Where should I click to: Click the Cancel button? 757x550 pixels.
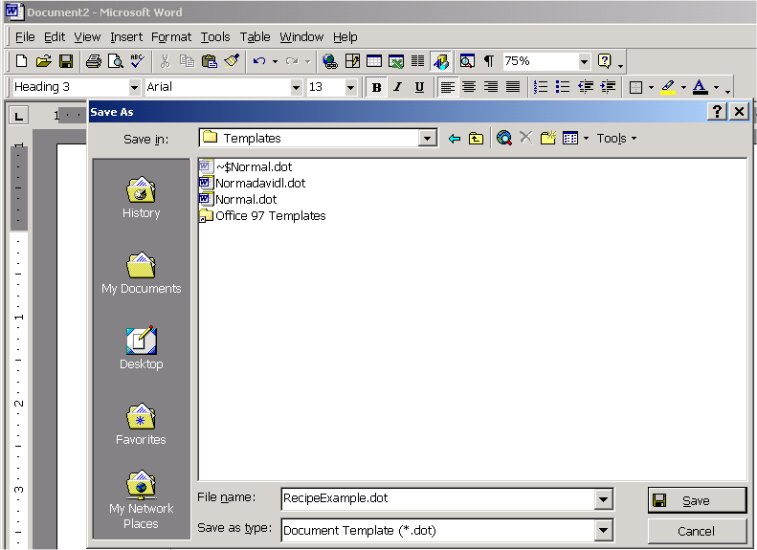[x=696, y=531]
